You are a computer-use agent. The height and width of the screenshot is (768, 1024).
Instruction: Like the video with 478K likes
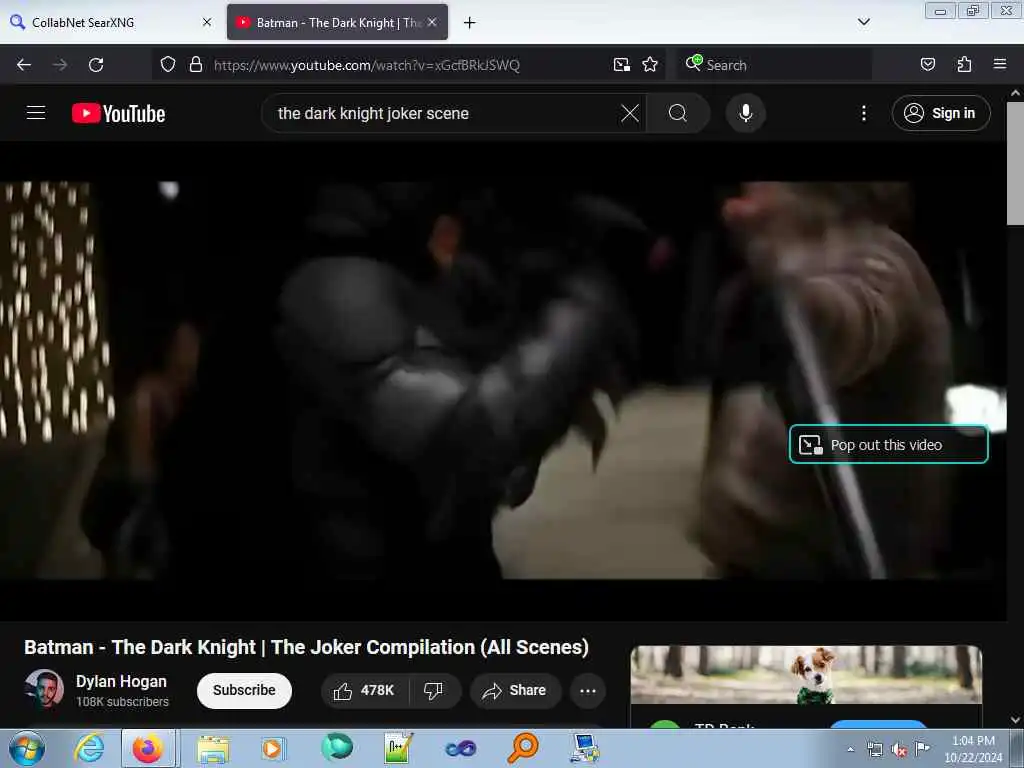[x=364, y=690]
